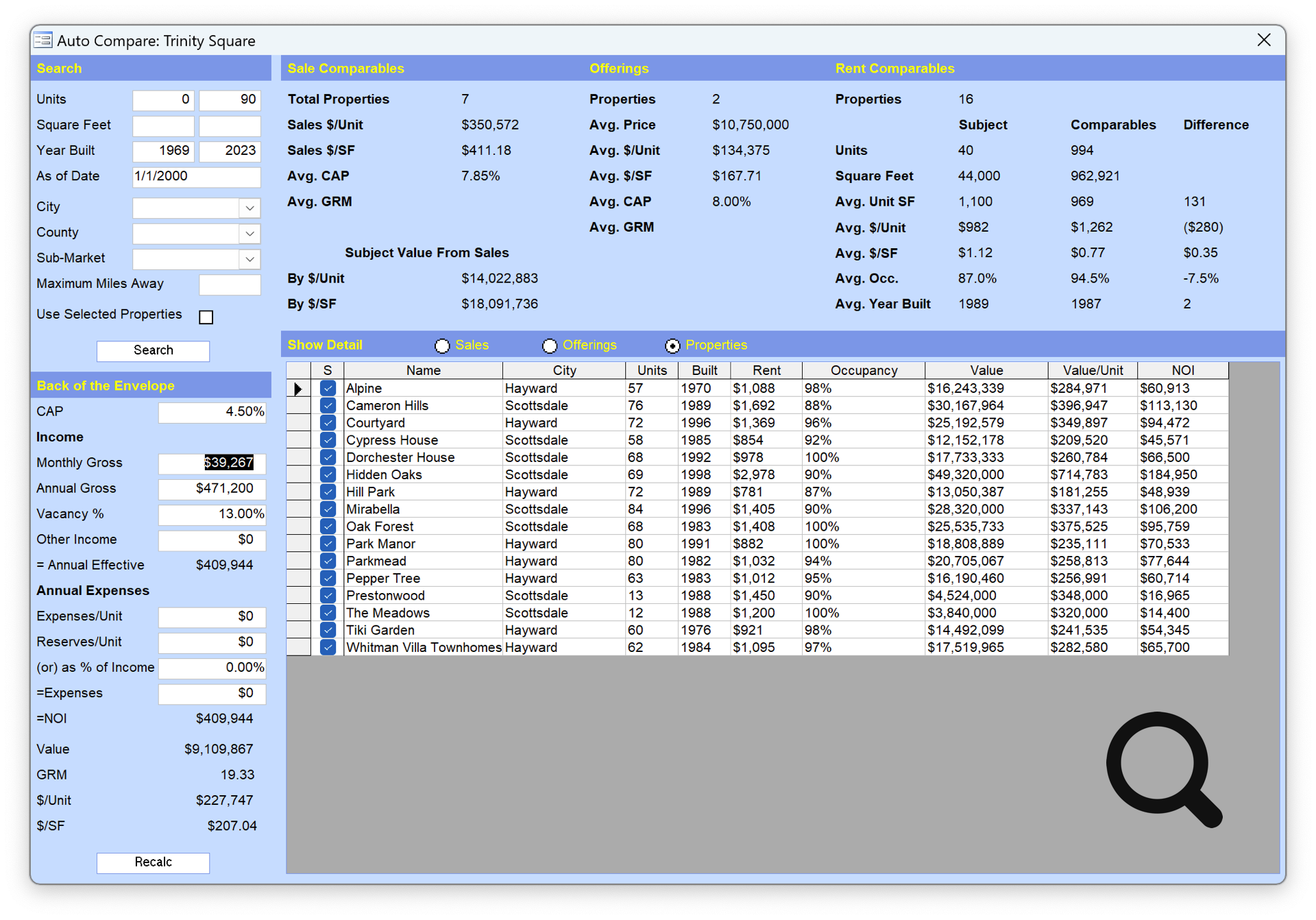Image resolution: width=1316 pixels, height=920 pixels.
Task: Click the $184,950 NOI cell
Action: [1183, 475]
